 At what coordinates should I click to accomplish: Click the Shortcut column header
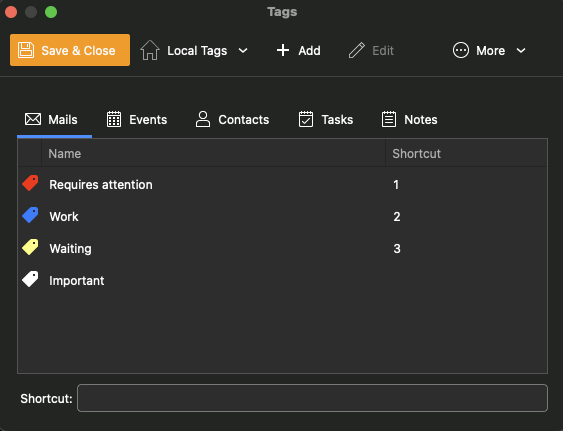click(466, 154)
